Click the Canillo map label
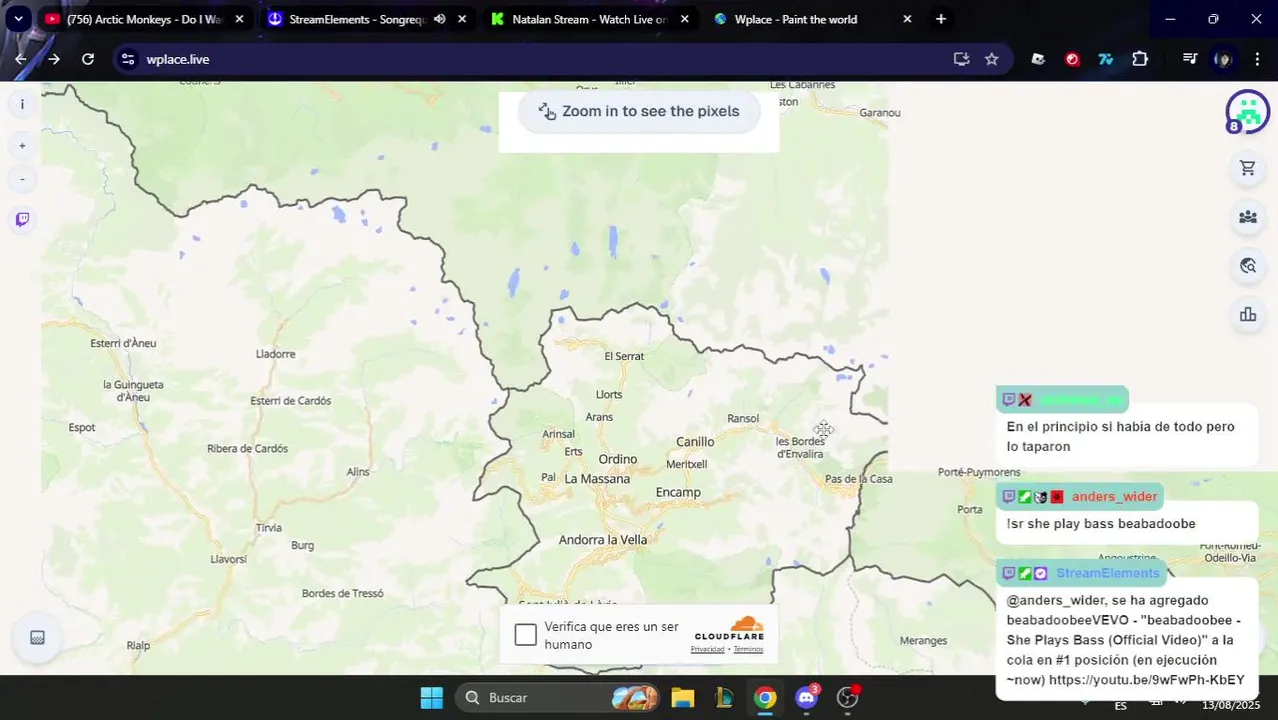The width and height of the screenshot is (1278, 720). (x=695, y=442)
